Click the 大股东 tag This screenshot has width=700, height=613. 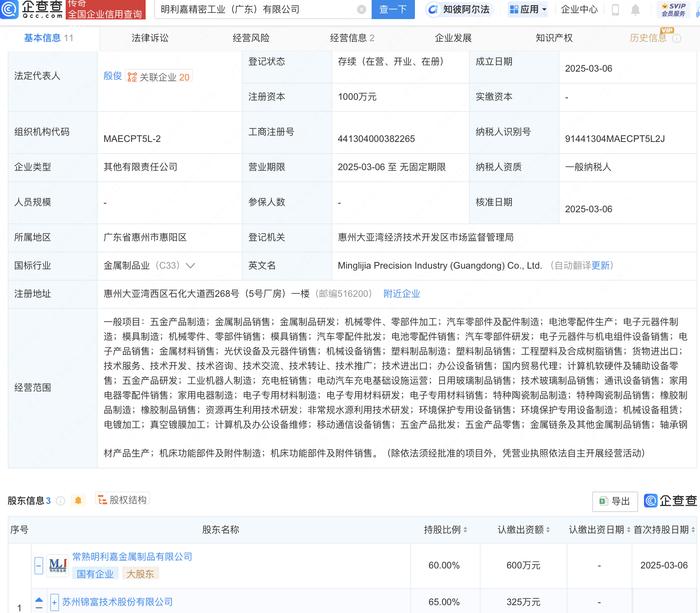point(140,574)
